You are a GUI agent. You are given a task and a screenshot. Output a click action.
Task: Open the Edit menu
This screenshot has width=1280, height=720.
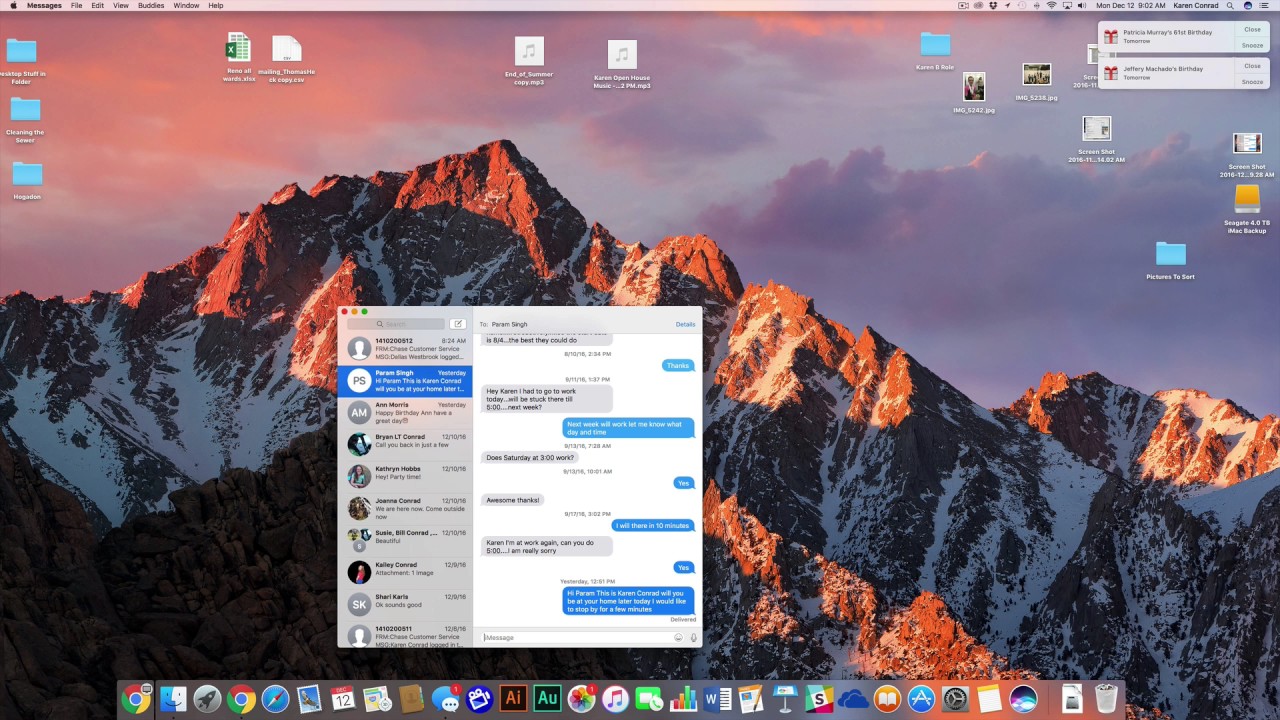click(x=97, y=5)
